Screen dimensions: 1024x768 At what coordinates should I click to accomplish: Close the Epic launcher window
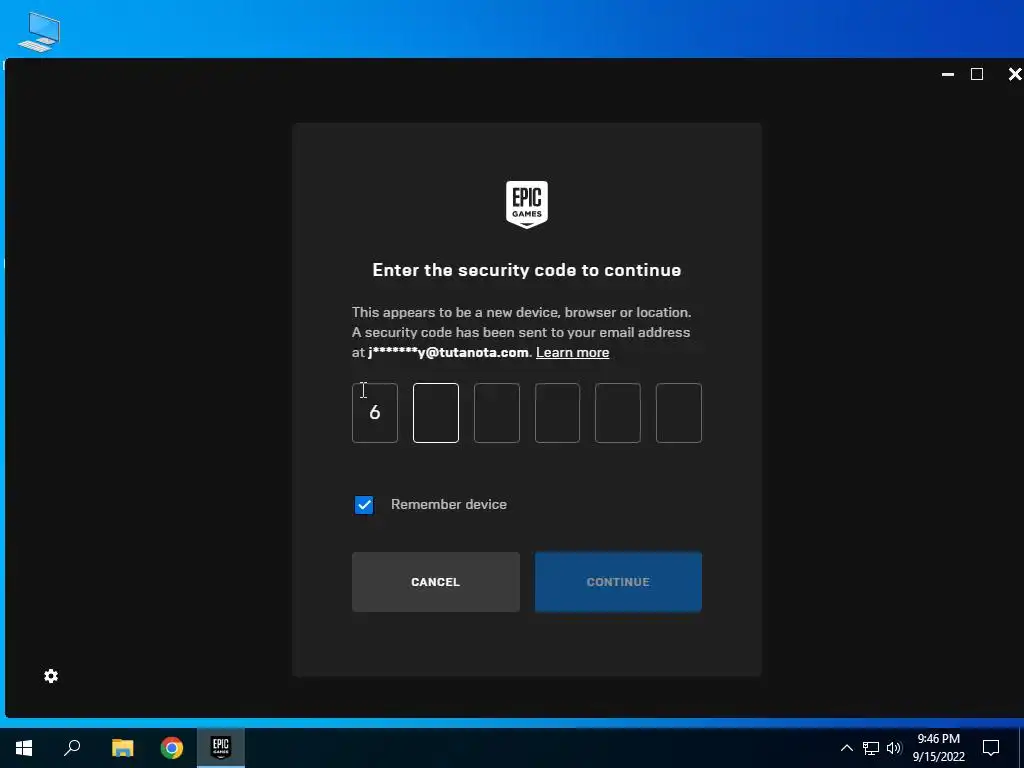[1015, 74]
